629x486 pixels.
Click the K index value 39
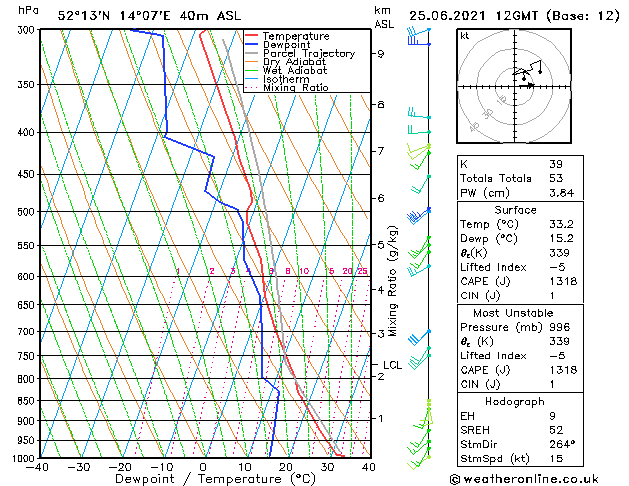pyautogui.click(x=556, y=164)
